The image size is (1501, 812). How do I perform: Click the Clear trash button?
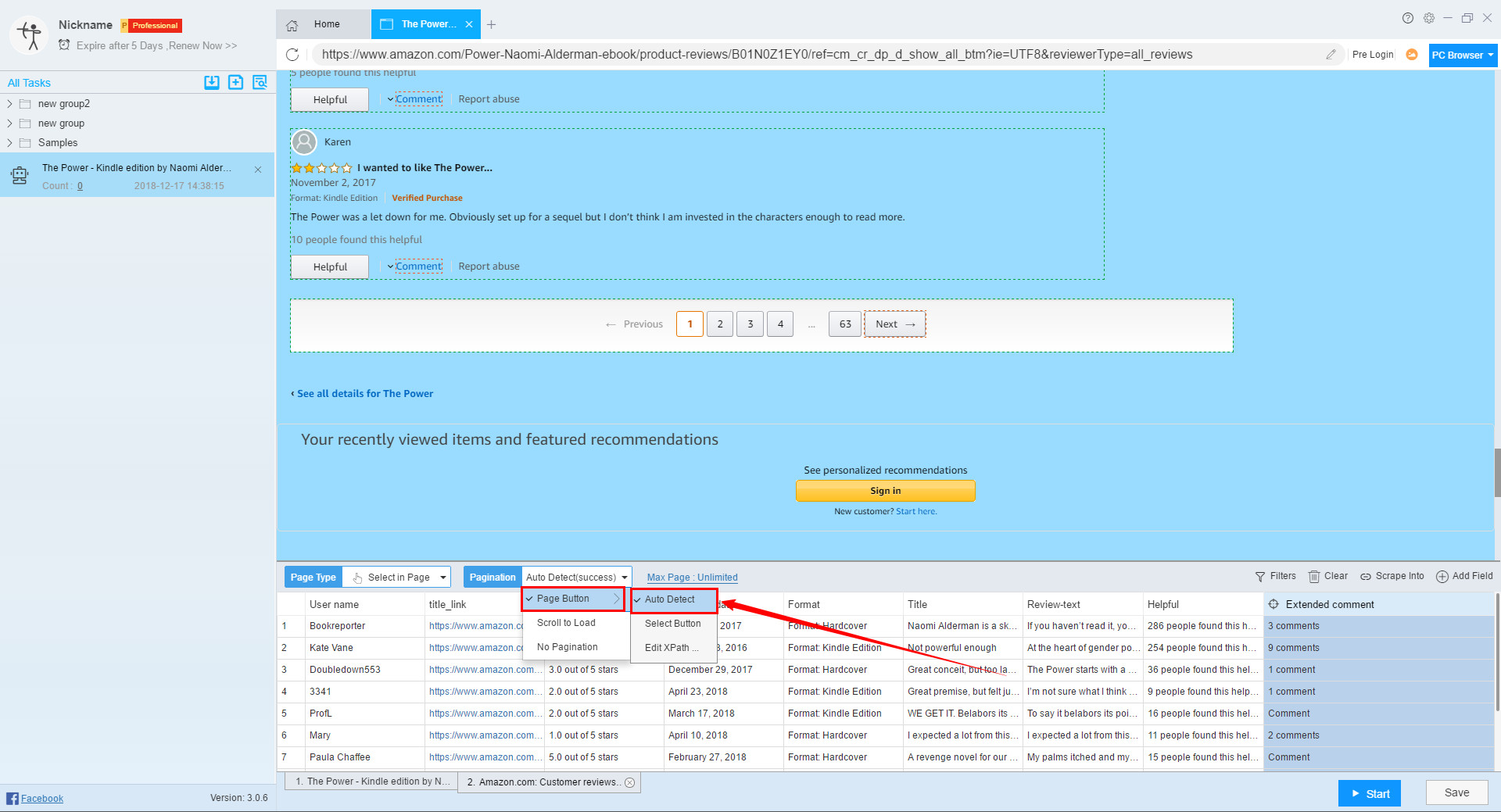[1328, 576]
